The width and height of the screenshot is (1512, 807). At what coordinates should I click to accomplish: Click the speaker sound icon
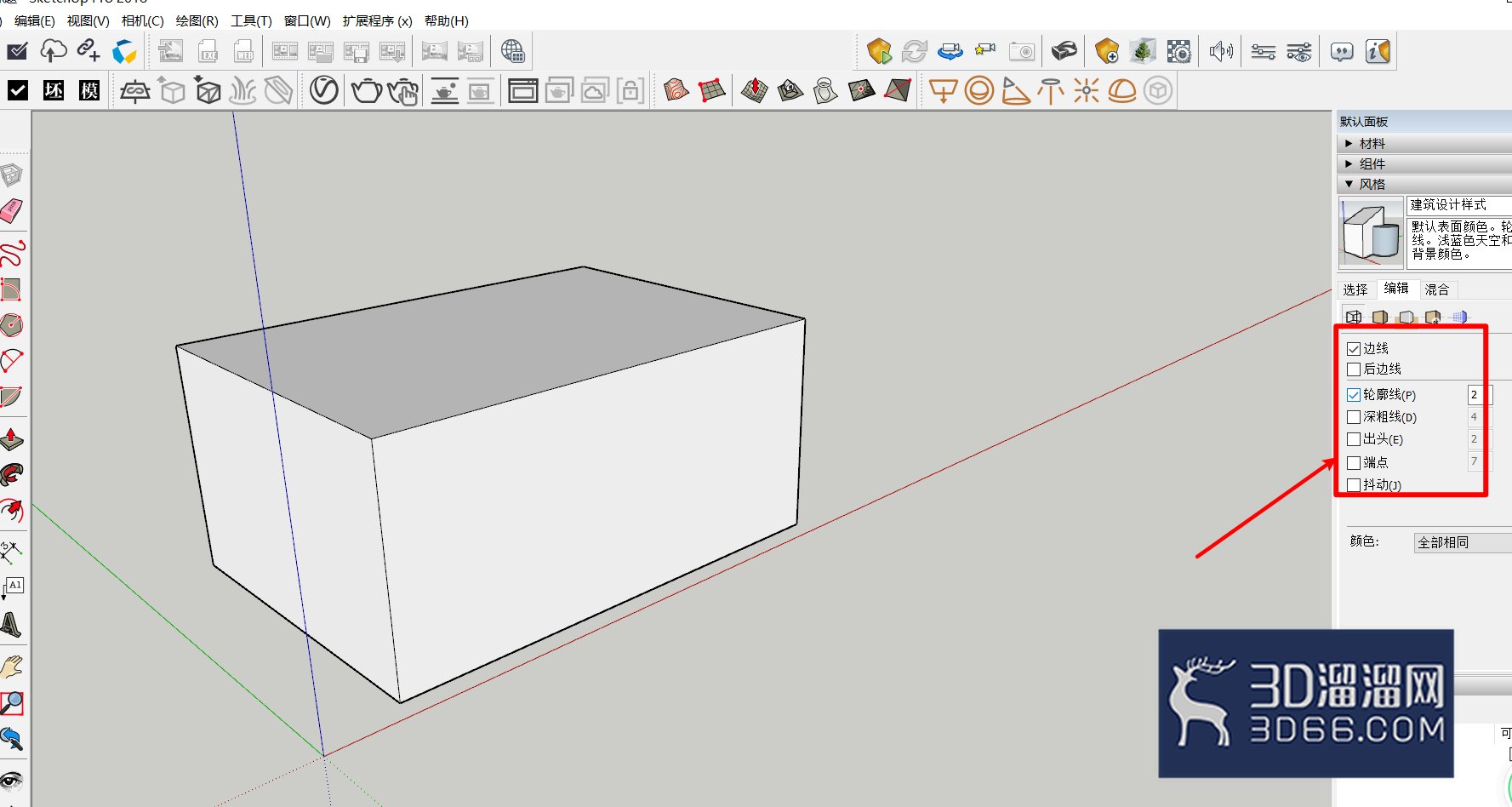[1221, 52]
